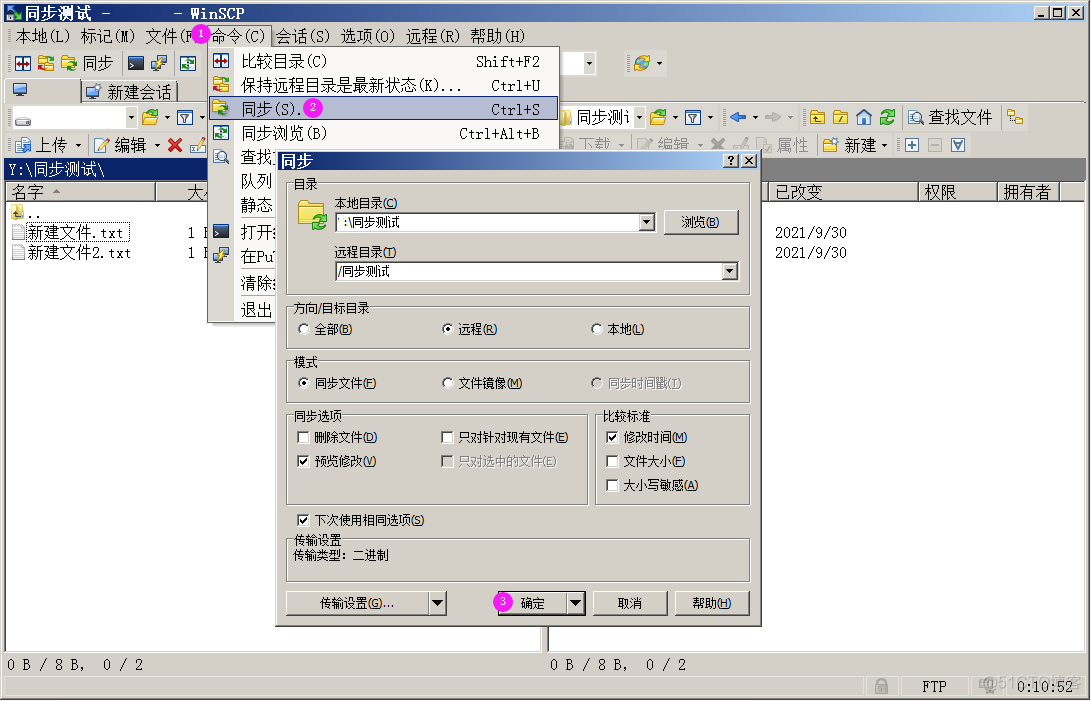The height and width of the screenshot is (701, 1091).
Task: Toggle the 预览修改 checkbox
Action: [x=303, y=461]
